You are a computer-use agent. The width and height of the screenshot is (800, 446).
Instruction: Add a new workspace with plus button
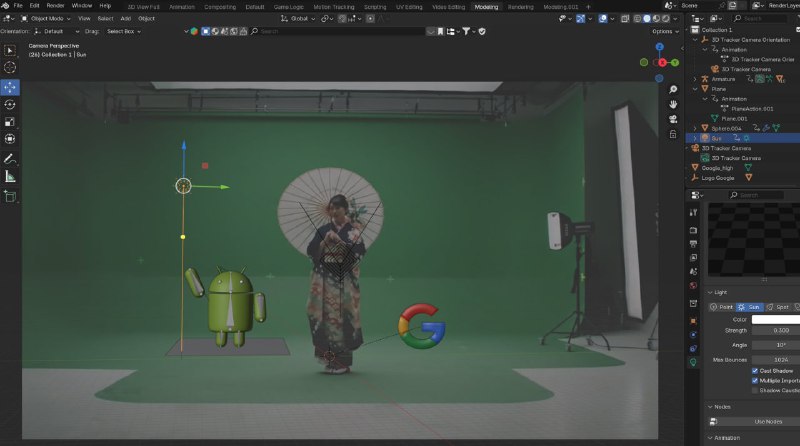pyautogui.click(x=588, y=7)
